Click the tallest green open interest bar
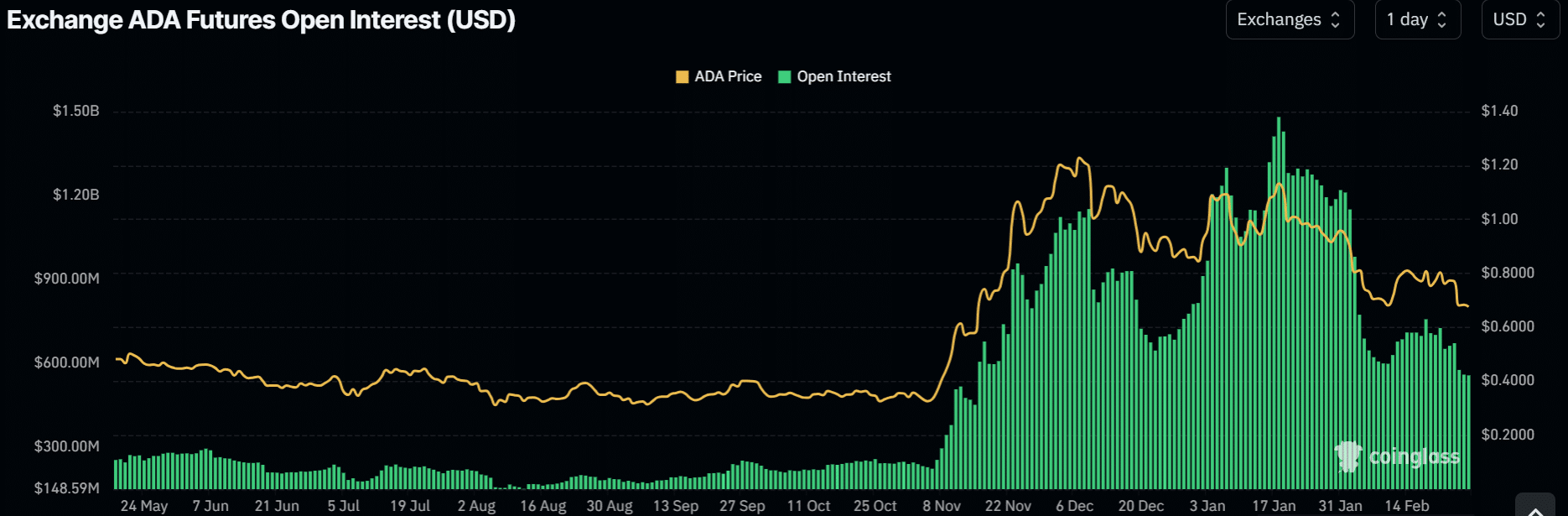 tap(1279, 302)
